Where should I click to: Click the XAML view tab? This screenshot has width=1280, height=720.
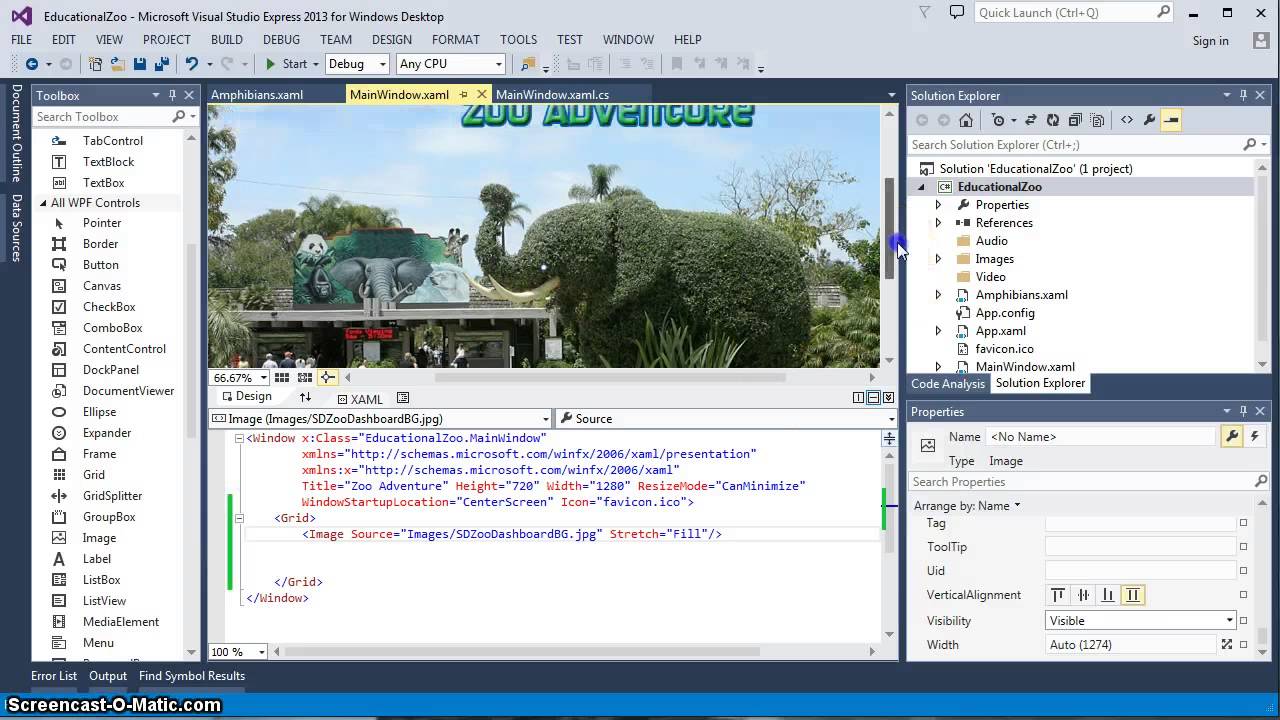click(x=360, y=399)
